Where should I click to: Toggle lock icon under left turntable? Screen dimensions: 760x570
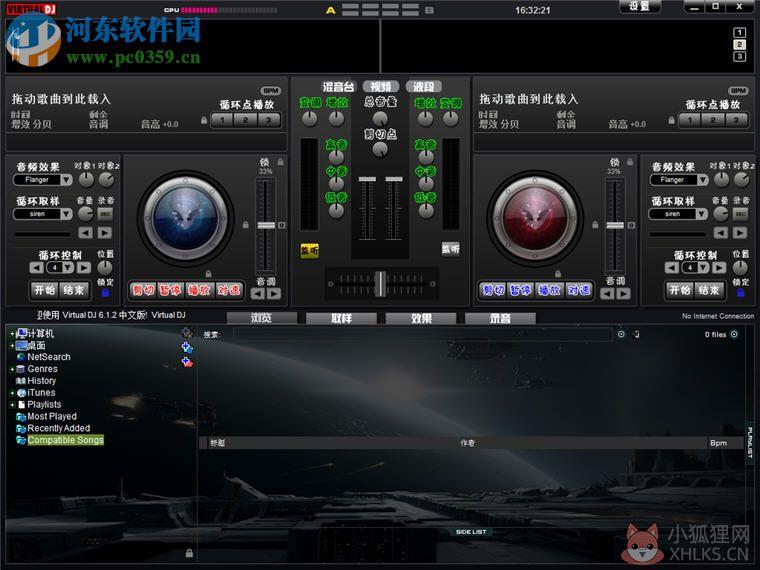pos(208,274)
